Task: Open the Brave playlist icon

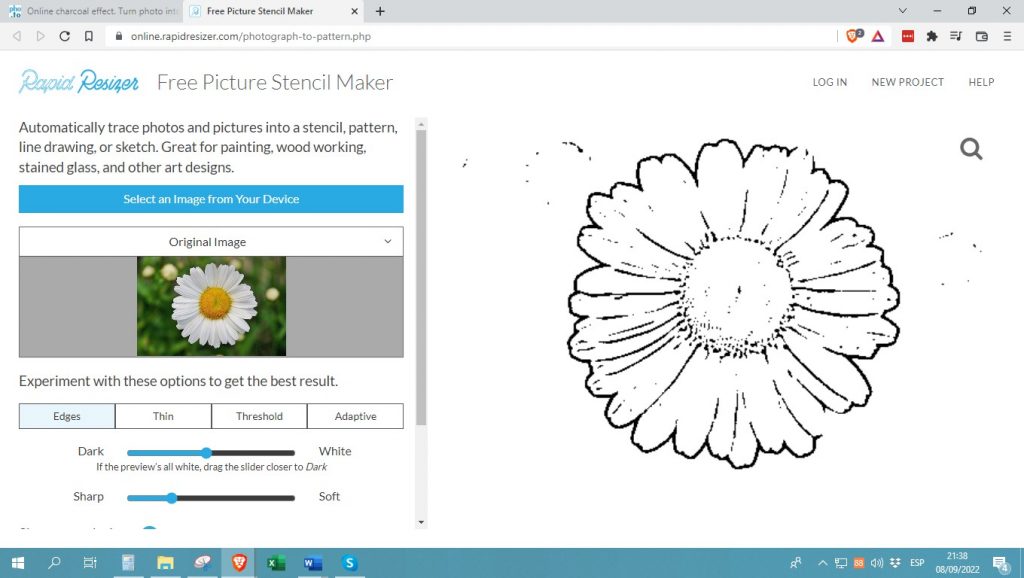Action: (955, 36)
